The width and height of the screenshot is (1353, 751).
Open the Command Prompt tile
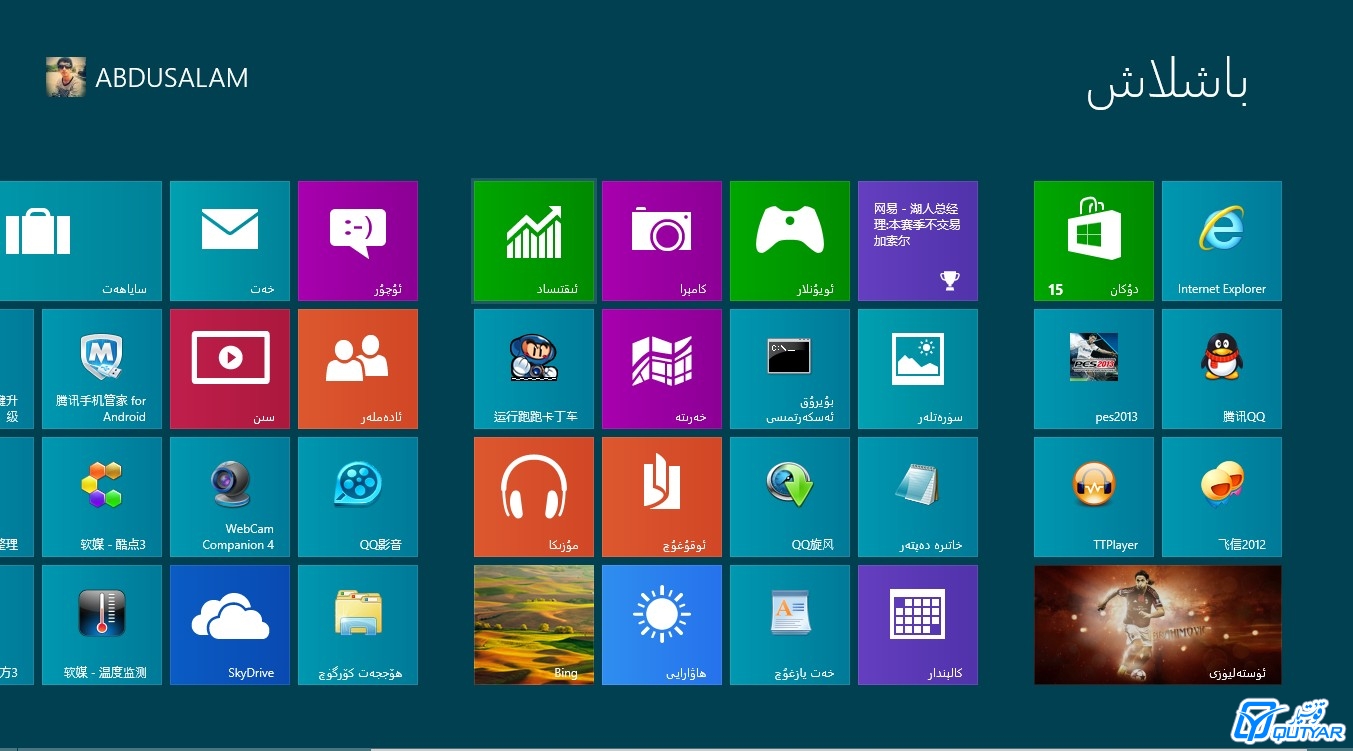(x=790, y=369)
